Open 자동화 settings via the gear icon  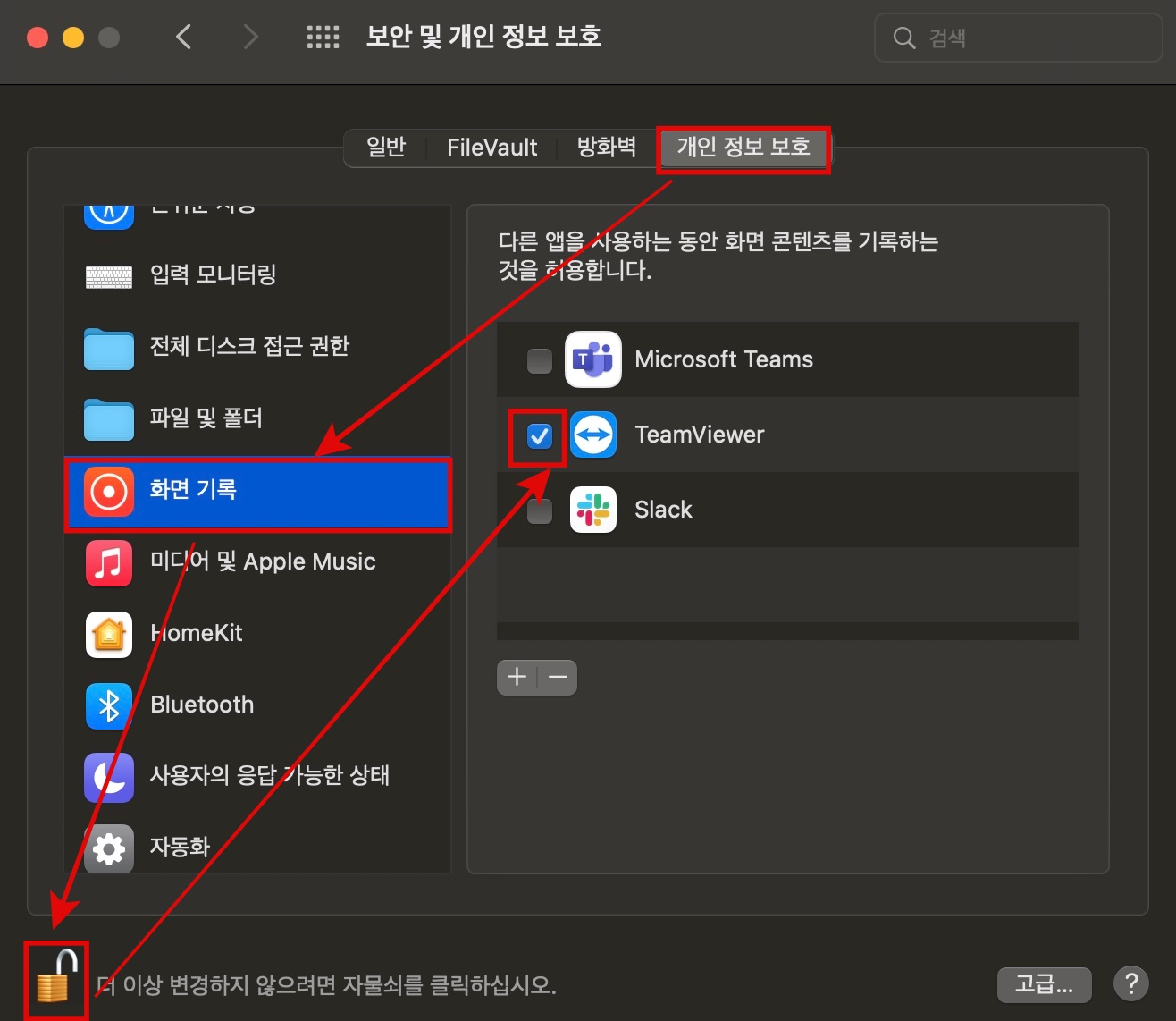click(x=108, y=848)
